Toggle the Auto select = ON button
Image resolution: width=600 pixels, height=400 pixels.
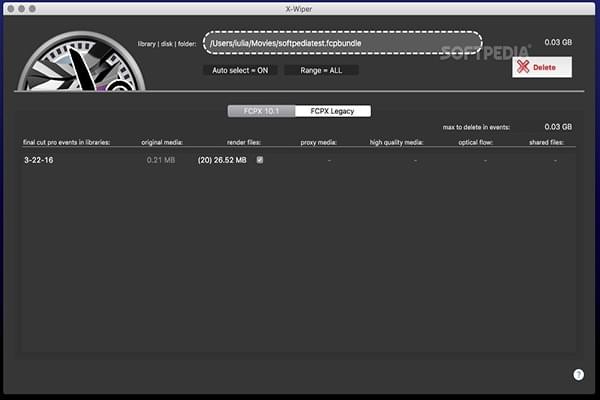240,70
